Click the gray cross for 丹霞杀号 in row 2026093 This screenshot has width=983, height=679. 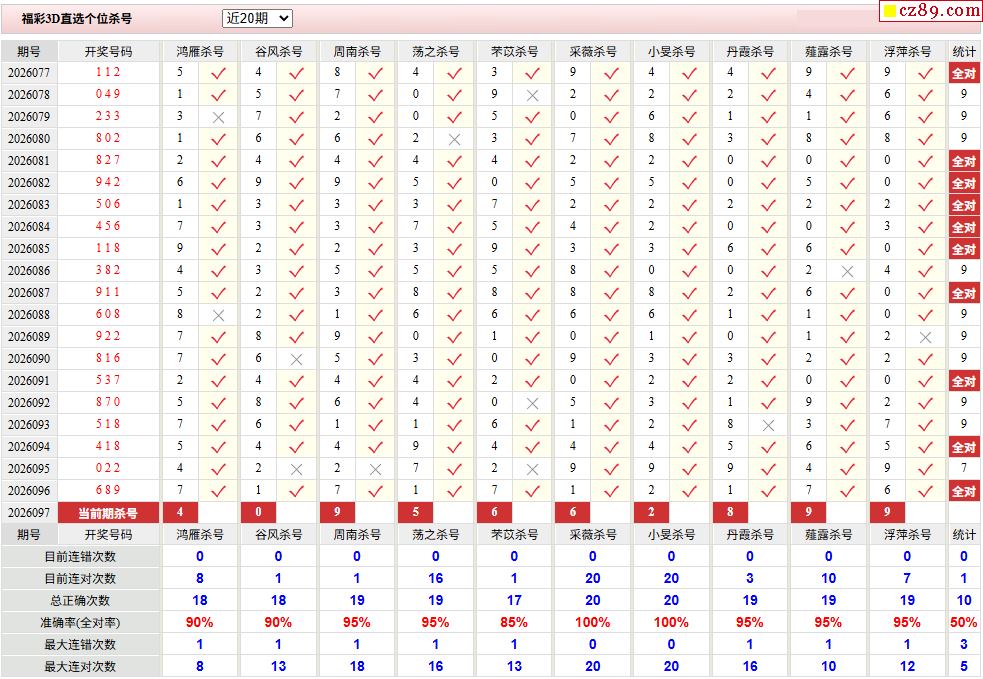coord(768,425)
